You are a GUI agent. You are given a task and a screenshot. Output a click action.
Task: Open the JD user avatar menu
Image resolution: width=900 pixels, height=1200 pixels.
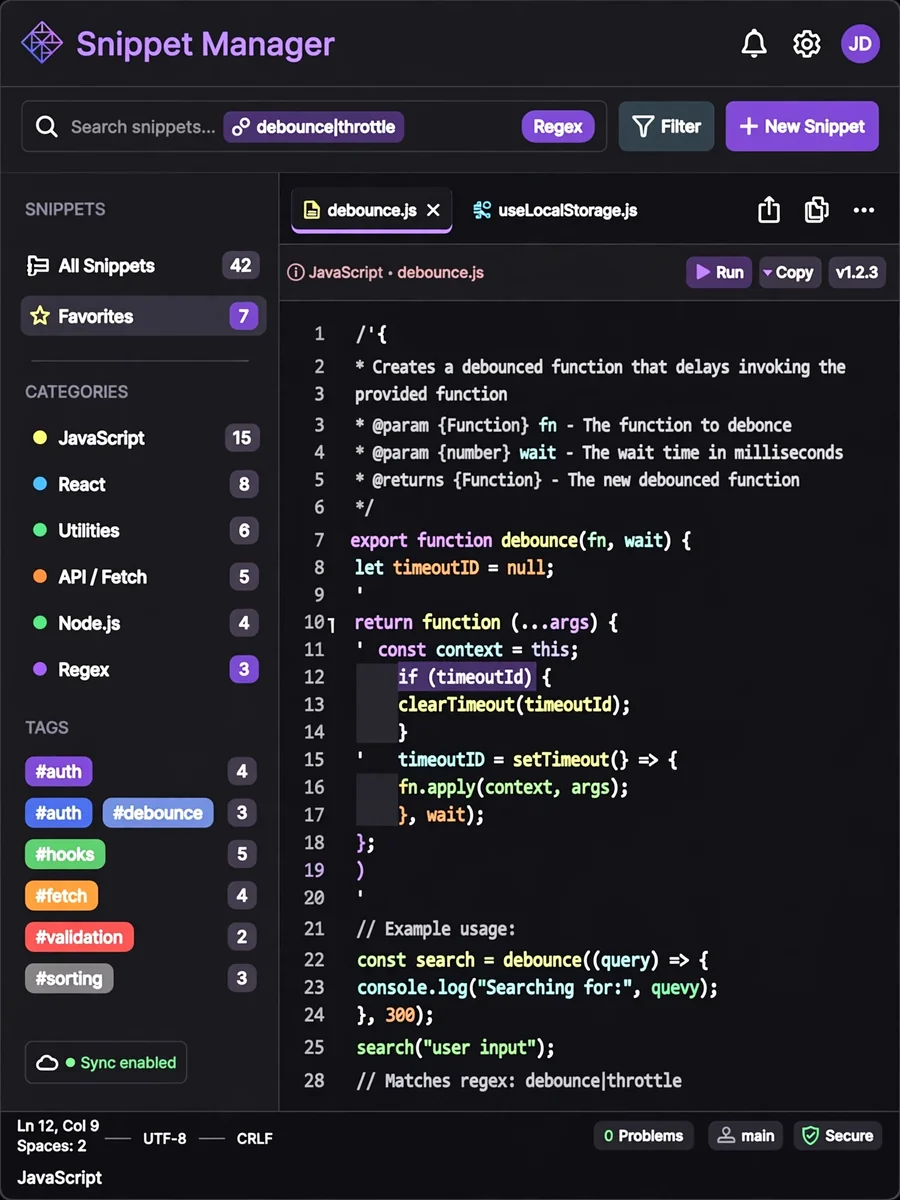[860, 44]
